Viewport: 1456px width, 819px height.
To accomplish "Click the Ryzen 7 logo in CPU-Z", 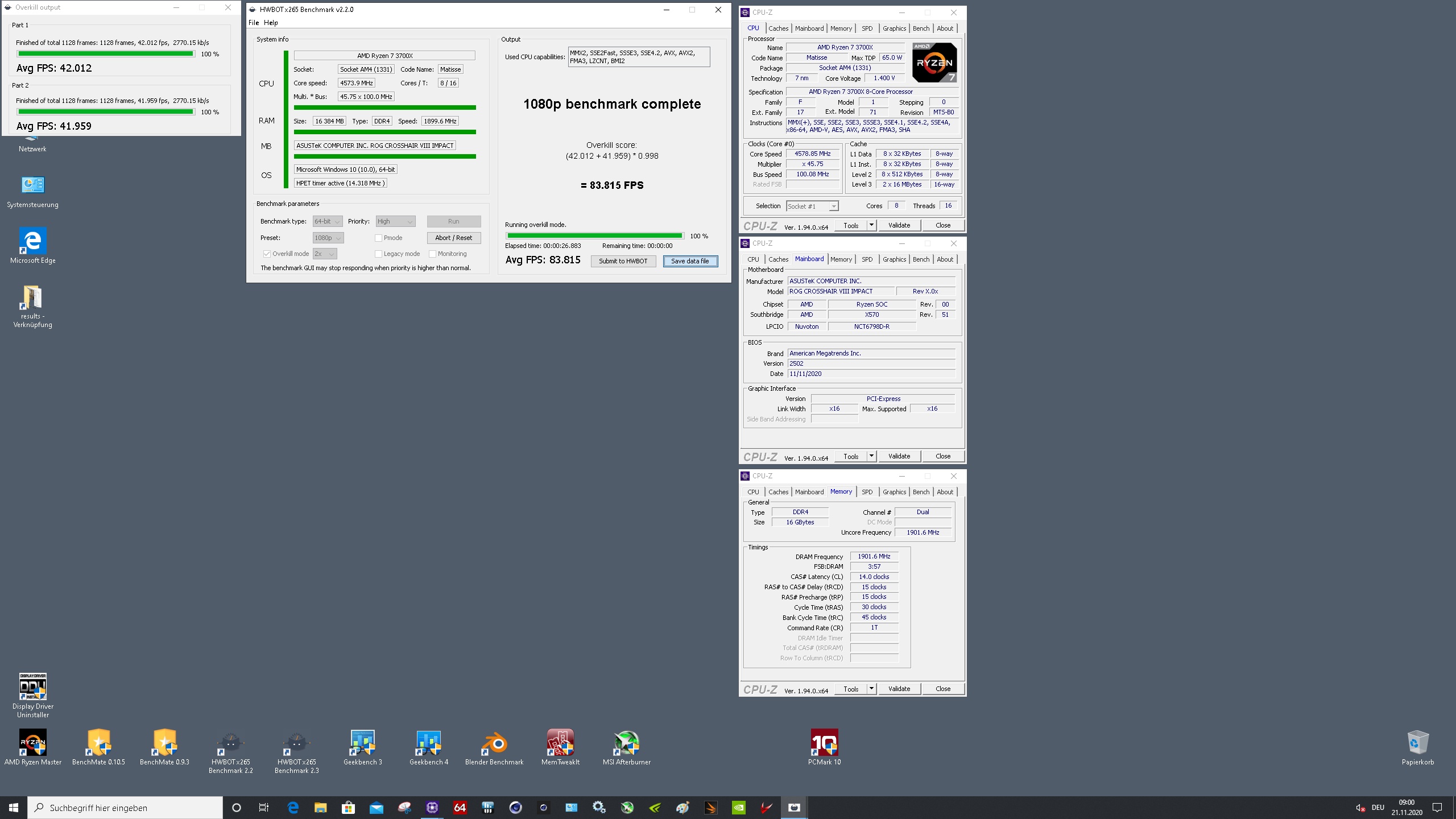I will (934, 62).
